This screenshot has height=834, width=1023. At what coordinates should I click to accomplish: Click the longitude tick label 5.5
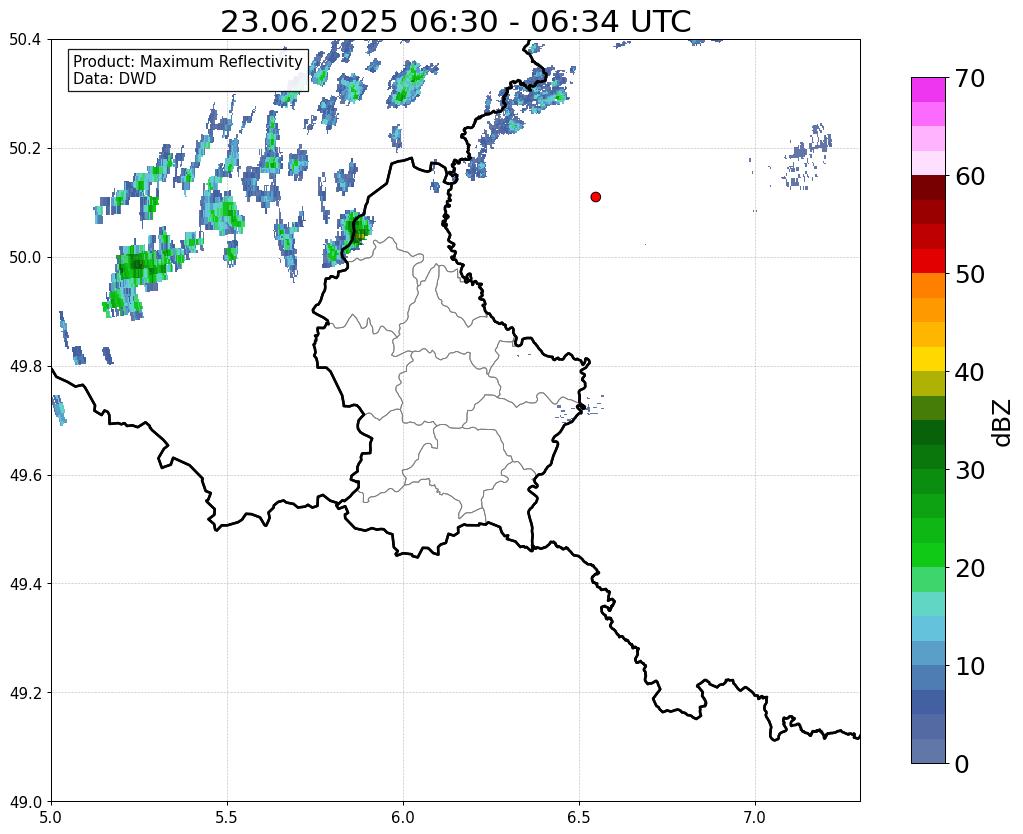click(x=227, y=818)
